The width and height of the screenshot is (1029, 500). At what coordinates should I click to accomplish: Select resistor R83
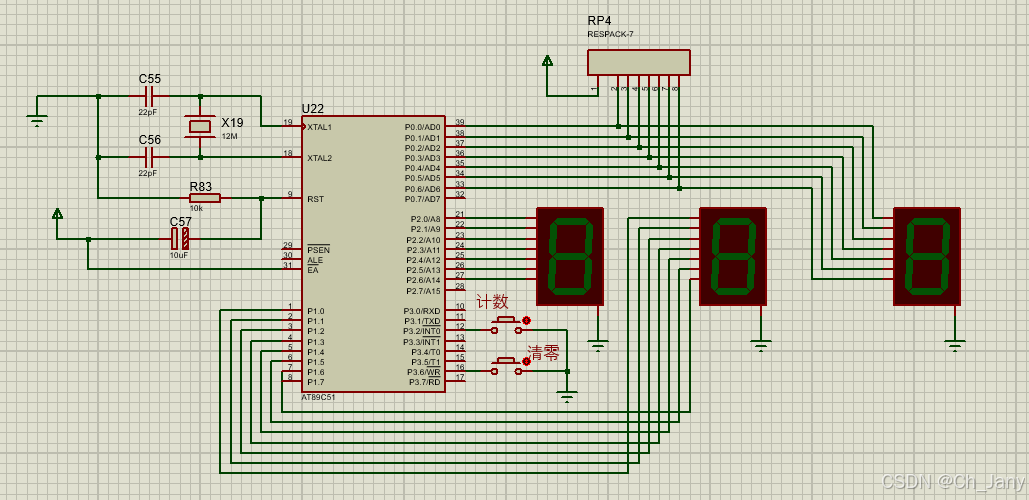click(205, 198)
